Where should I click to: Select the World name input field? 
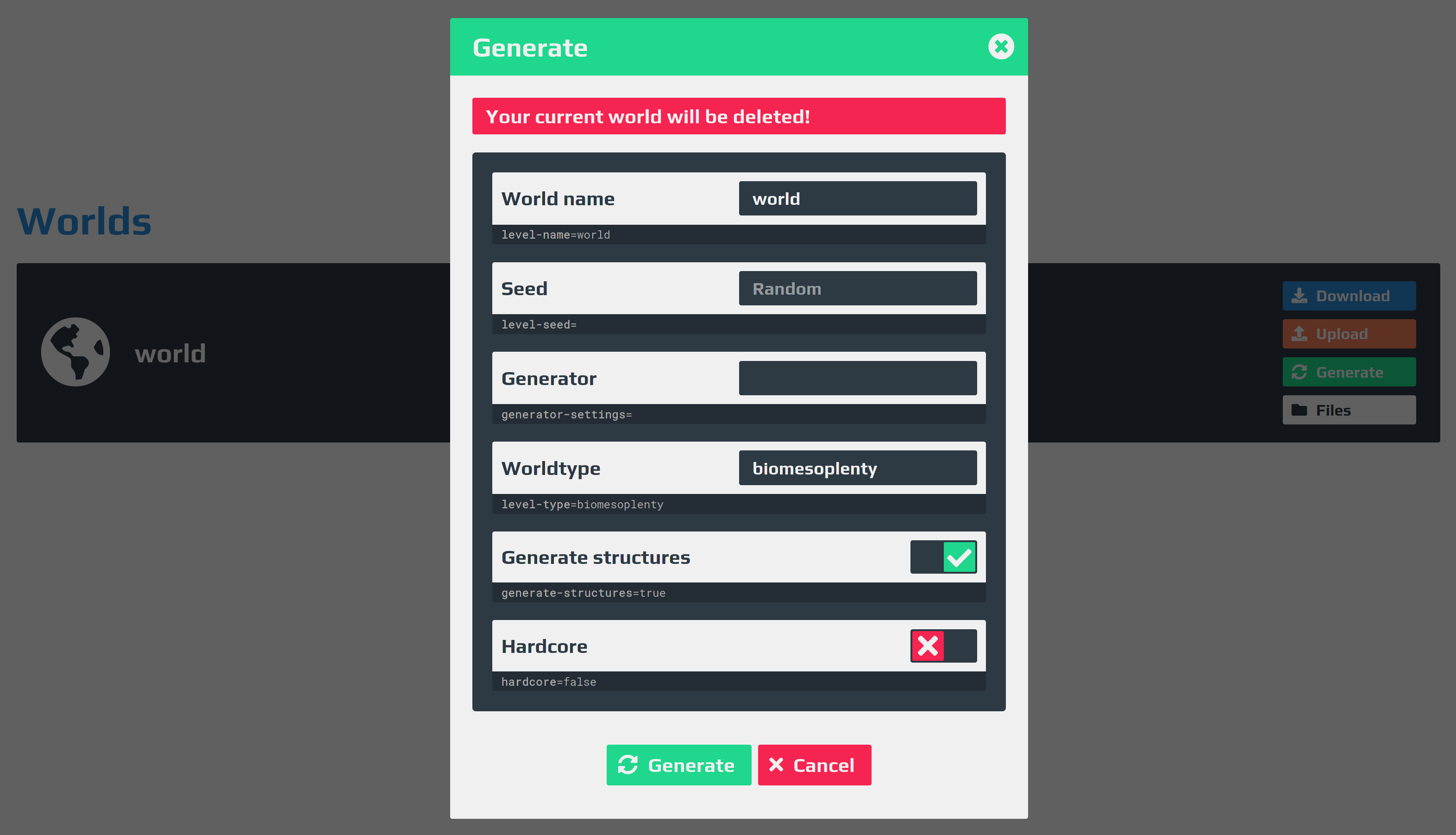tap(858, 198)
